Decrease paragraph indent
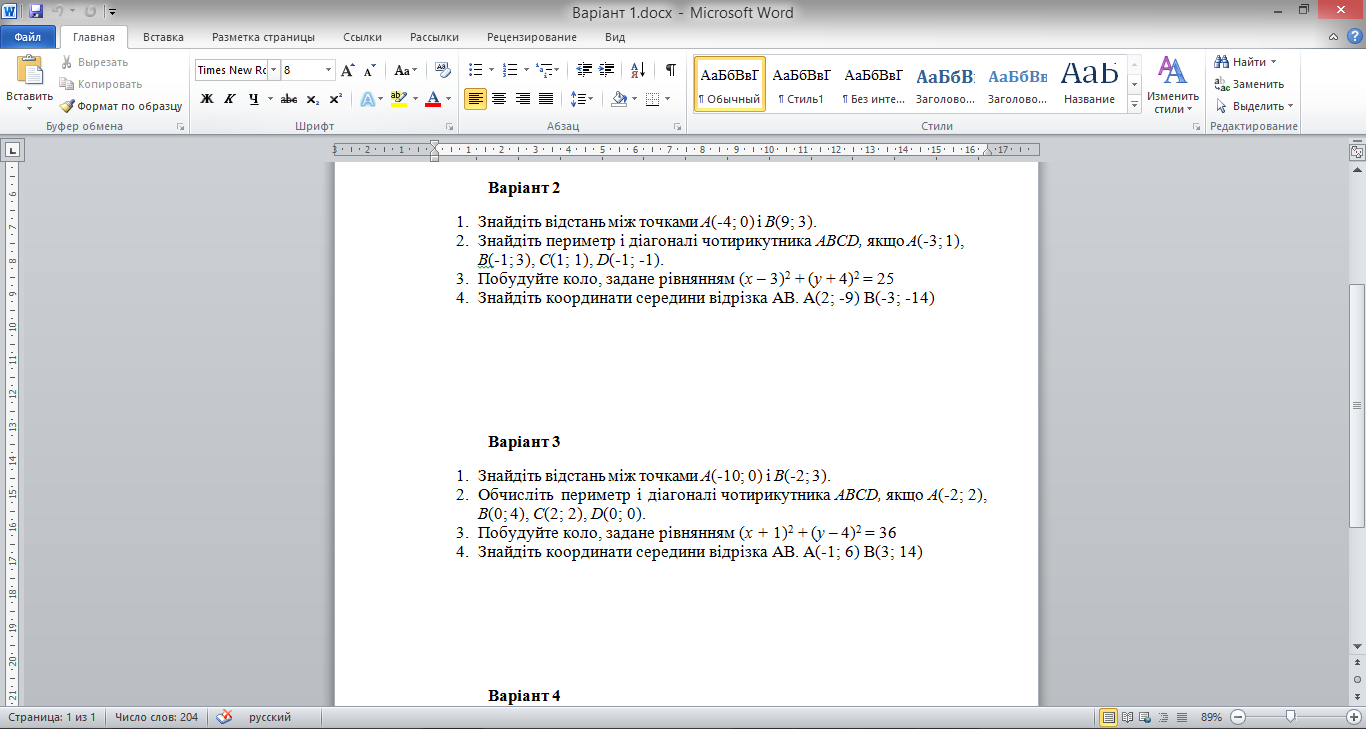 tap(584, 70)
